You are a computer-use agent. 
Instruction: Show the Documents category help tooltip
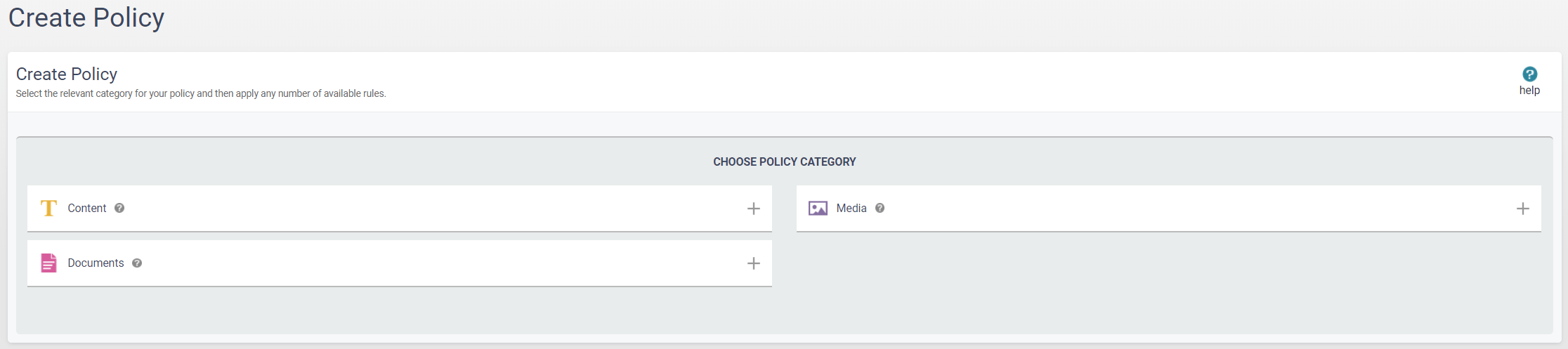[x=137, y=263]
